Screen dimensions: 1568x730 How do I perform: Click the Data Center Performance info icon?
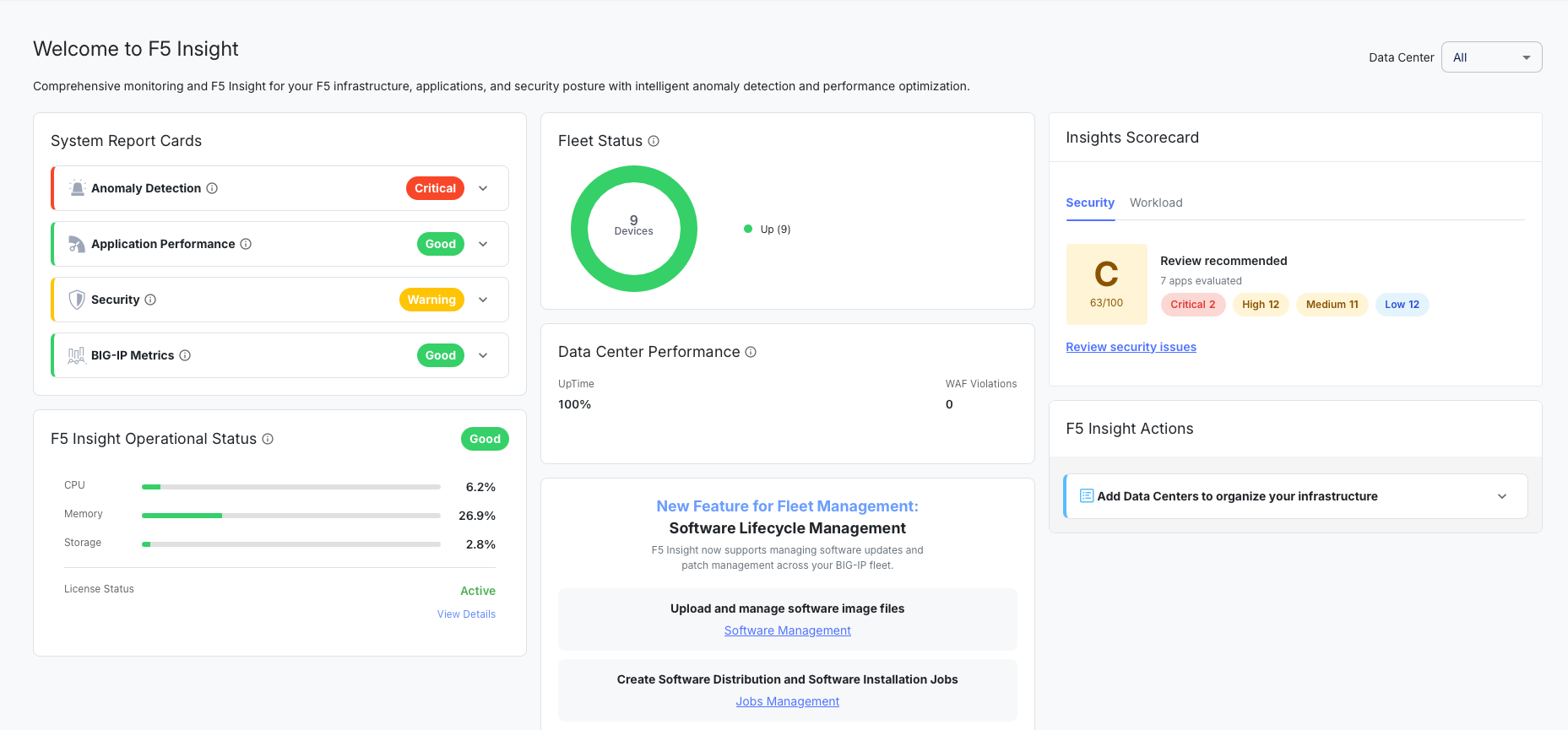coord(751,352)
